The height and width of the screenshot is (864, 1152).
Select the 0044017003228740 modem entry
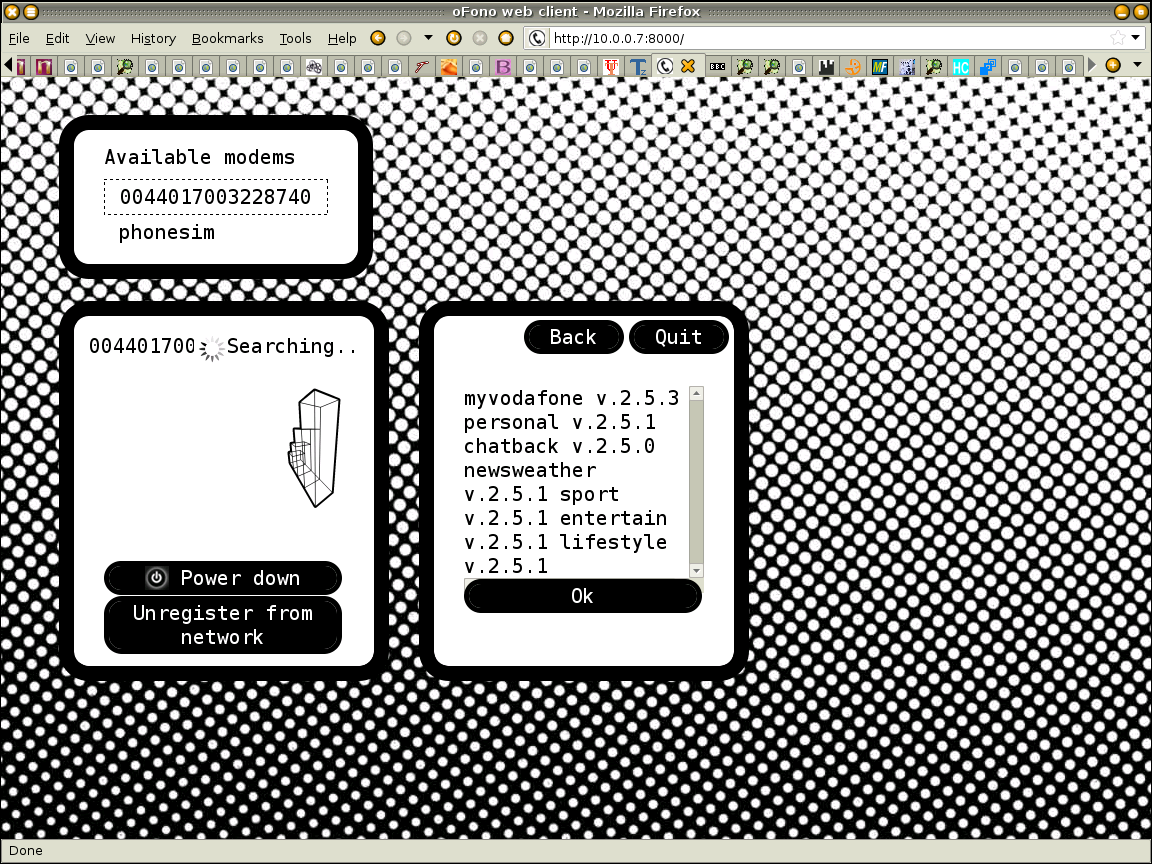coord(215,197)
